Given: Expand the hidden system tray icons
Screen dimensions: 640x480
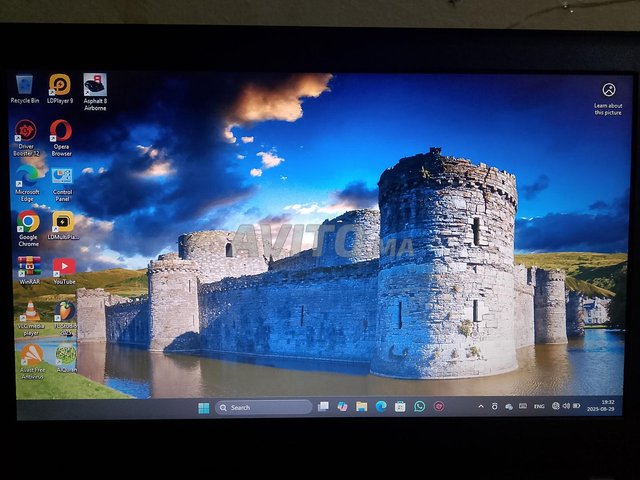Looking at the screenshot, I should click(480, 406).
